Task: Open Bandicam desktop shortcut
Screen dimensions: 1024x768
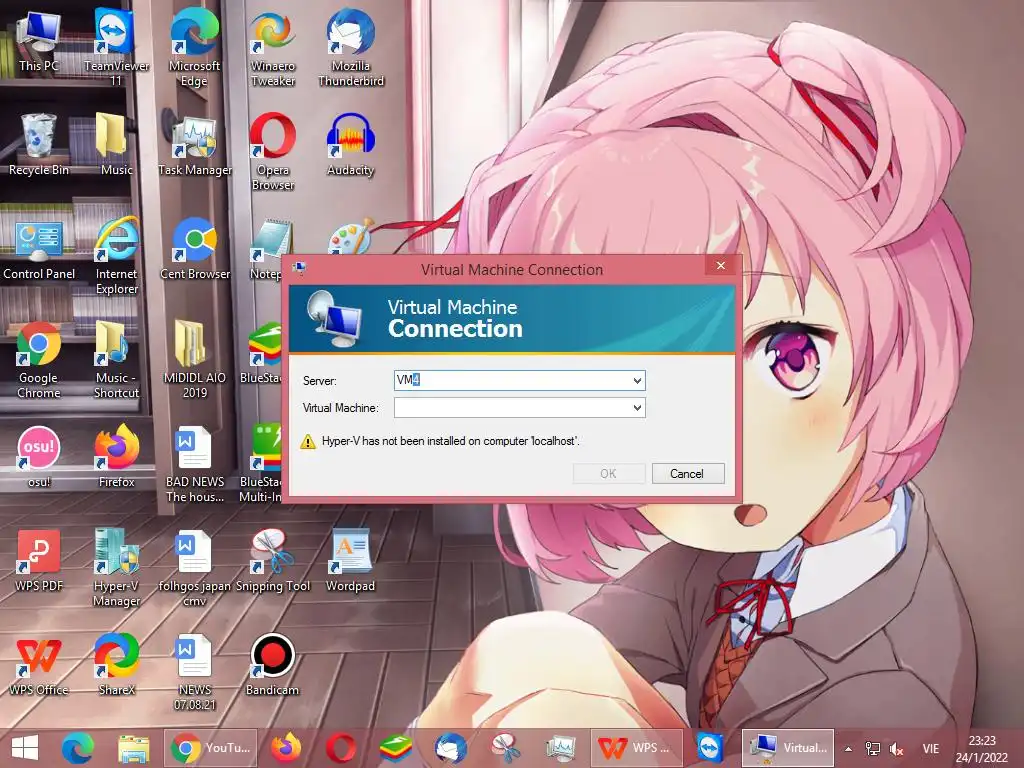Action: click(272, 665)
